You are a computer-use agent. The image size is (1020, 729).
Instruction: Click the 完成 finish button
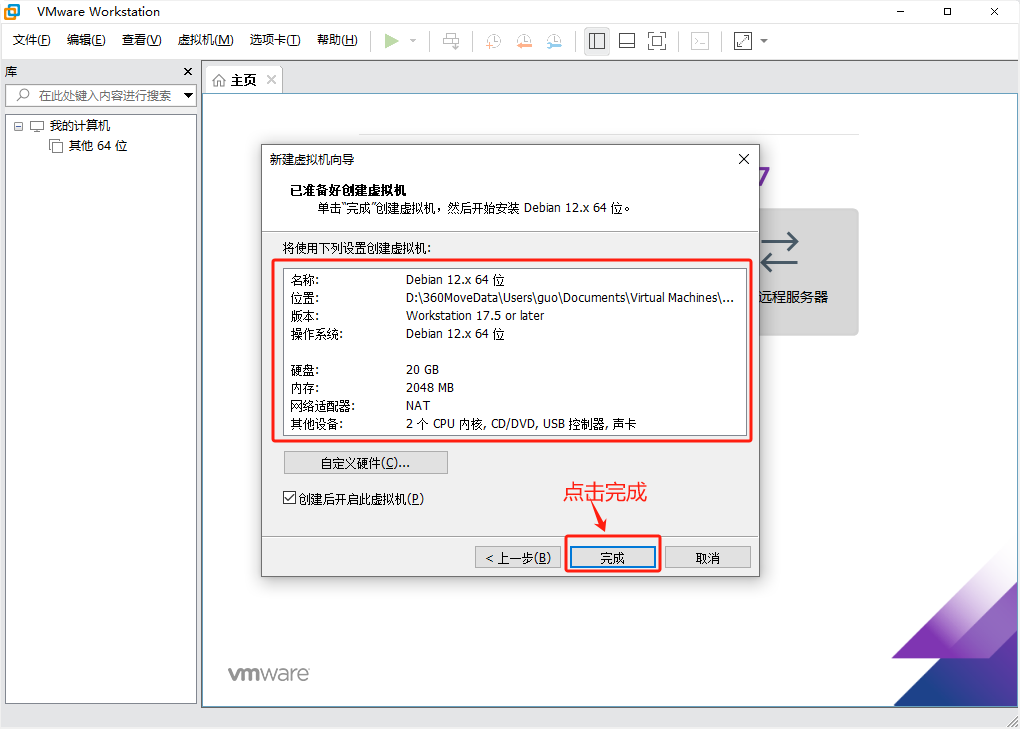(613, 558)
